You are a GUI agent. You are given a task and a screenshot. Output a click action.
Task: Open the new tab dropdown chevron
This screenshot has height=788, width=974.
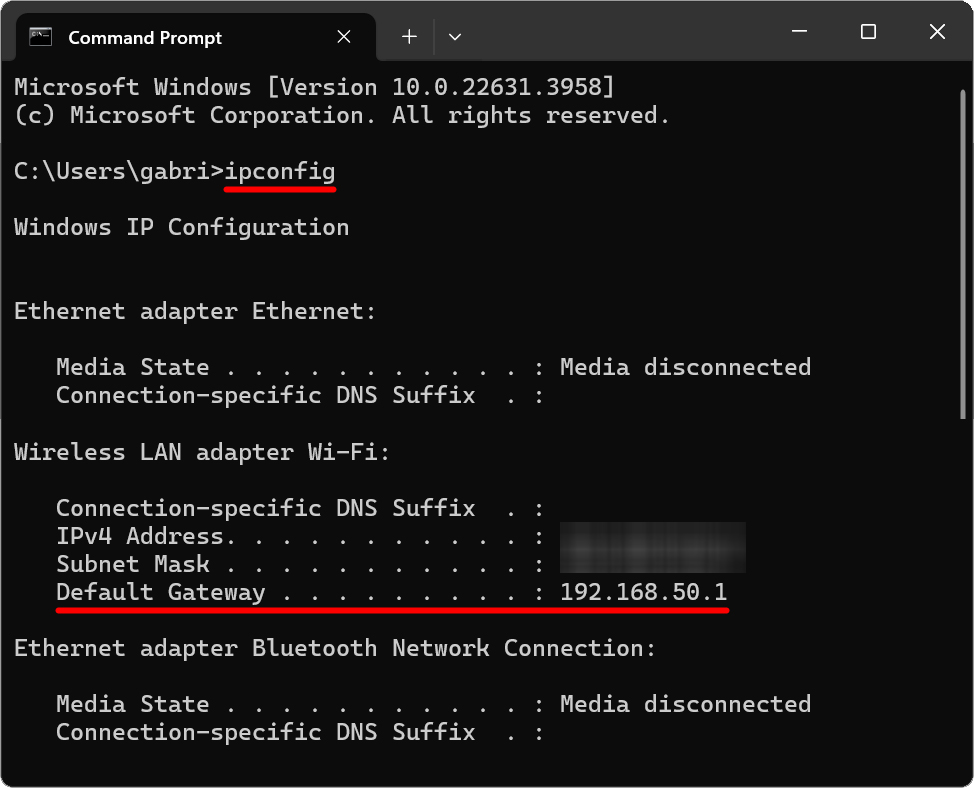455,36
